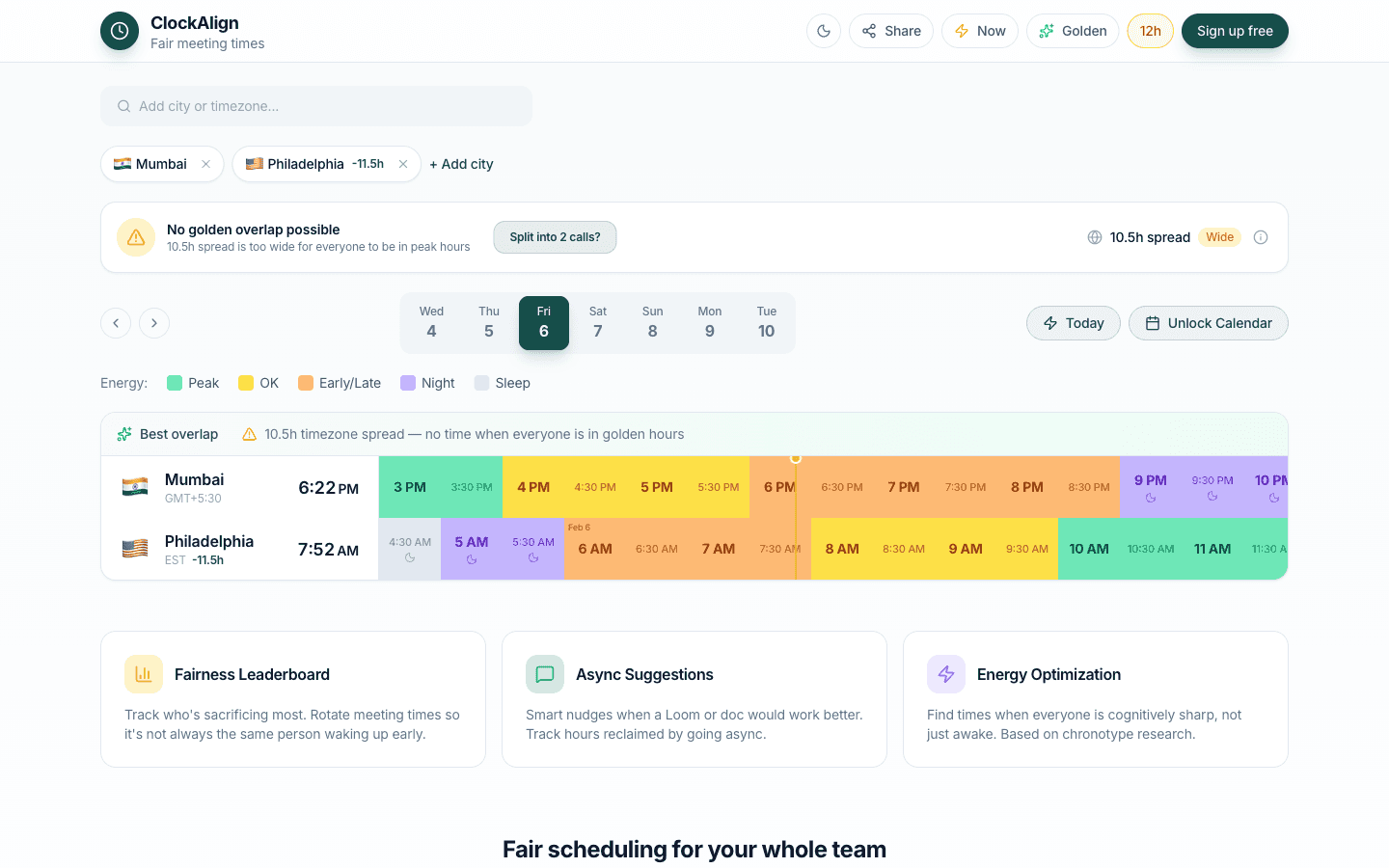
Task: Toggle the 12h time format badge
Action: [1150, 30]
